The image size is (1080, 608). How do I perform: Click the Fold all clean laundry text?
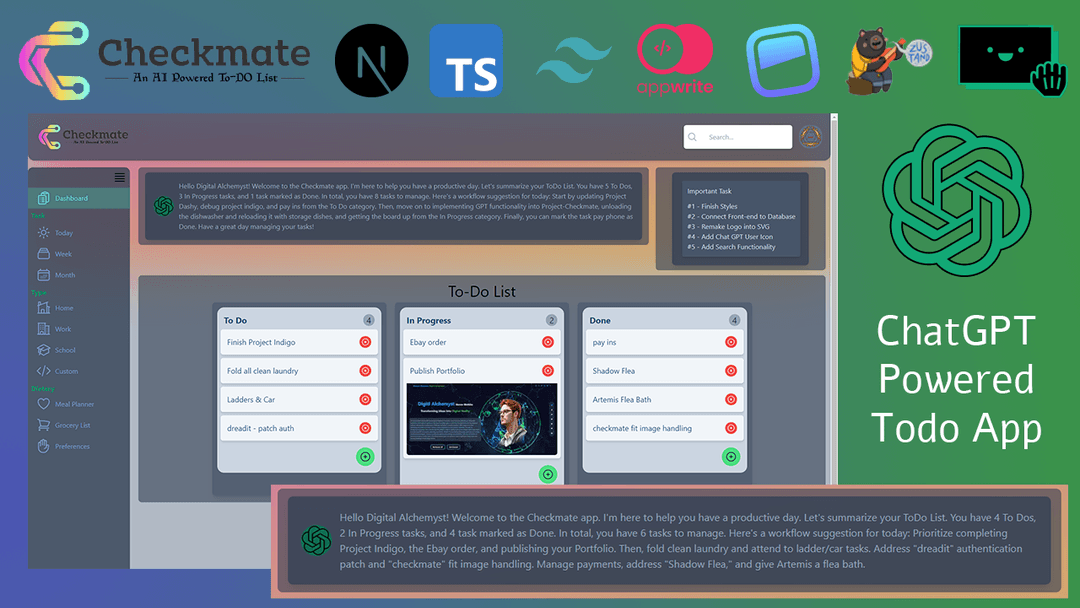[x=262, y=371]
